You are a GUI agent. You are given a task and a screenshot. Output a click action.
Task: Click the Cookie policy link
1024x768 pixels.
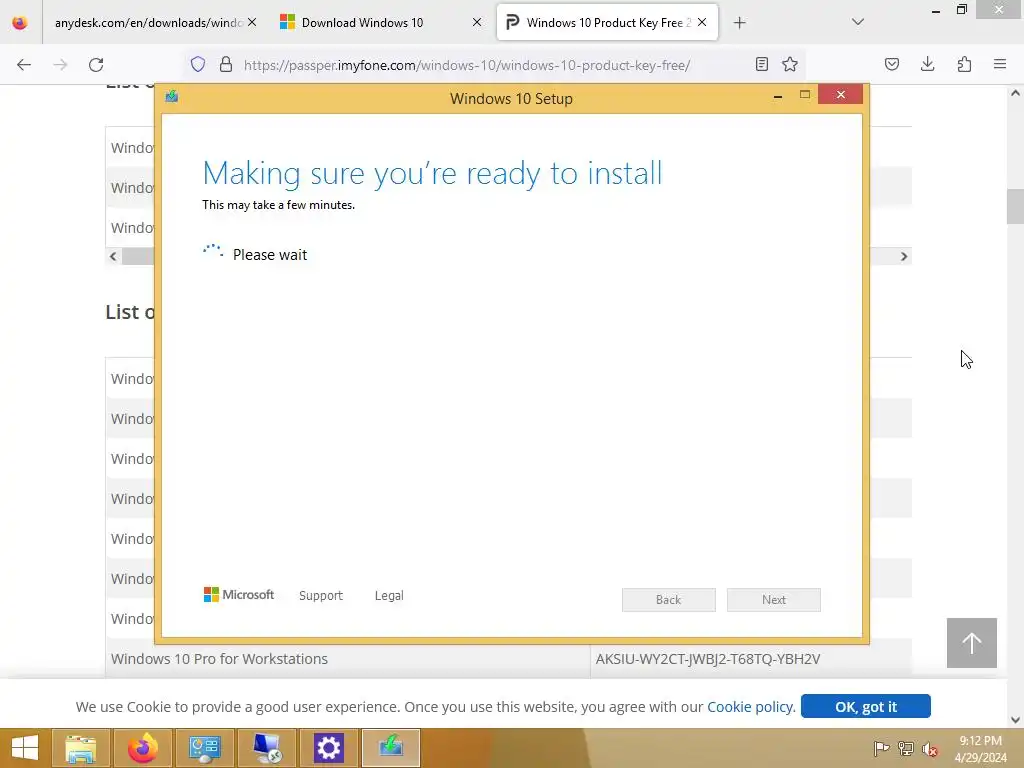pyautogui.click(x=751, y=707)
